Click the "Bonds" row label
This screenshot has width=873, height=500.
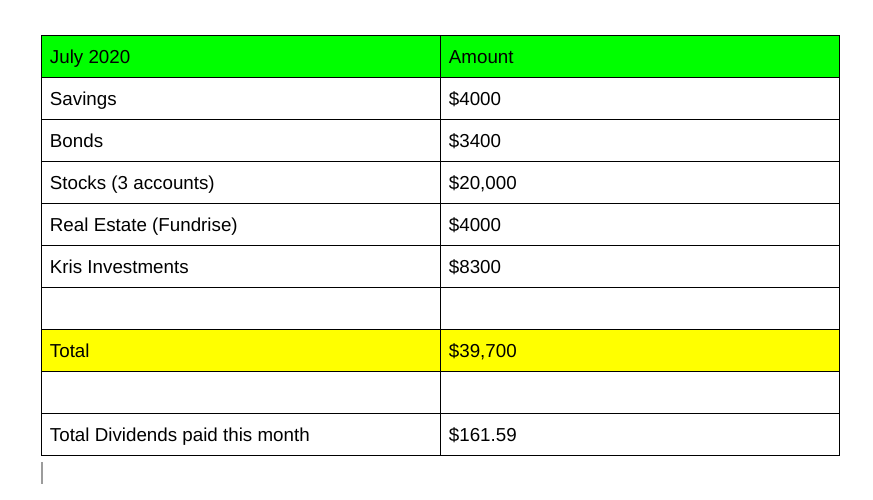240,141
